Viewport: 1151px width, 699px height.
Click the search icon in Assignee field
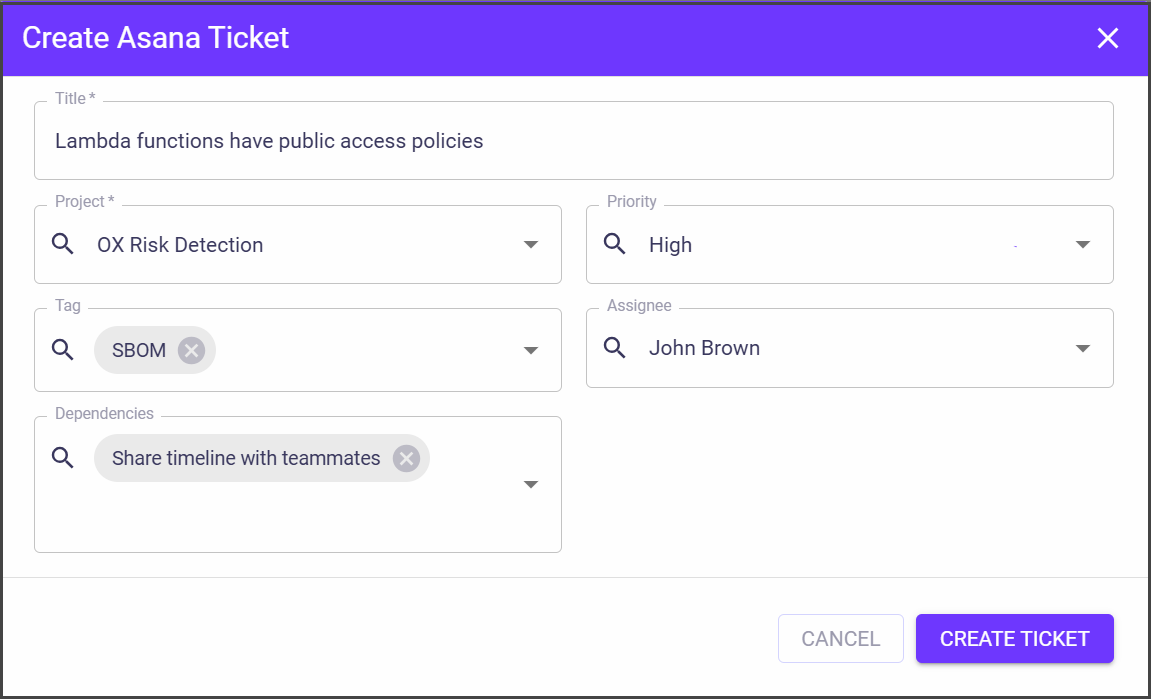[x=615, y=348]
